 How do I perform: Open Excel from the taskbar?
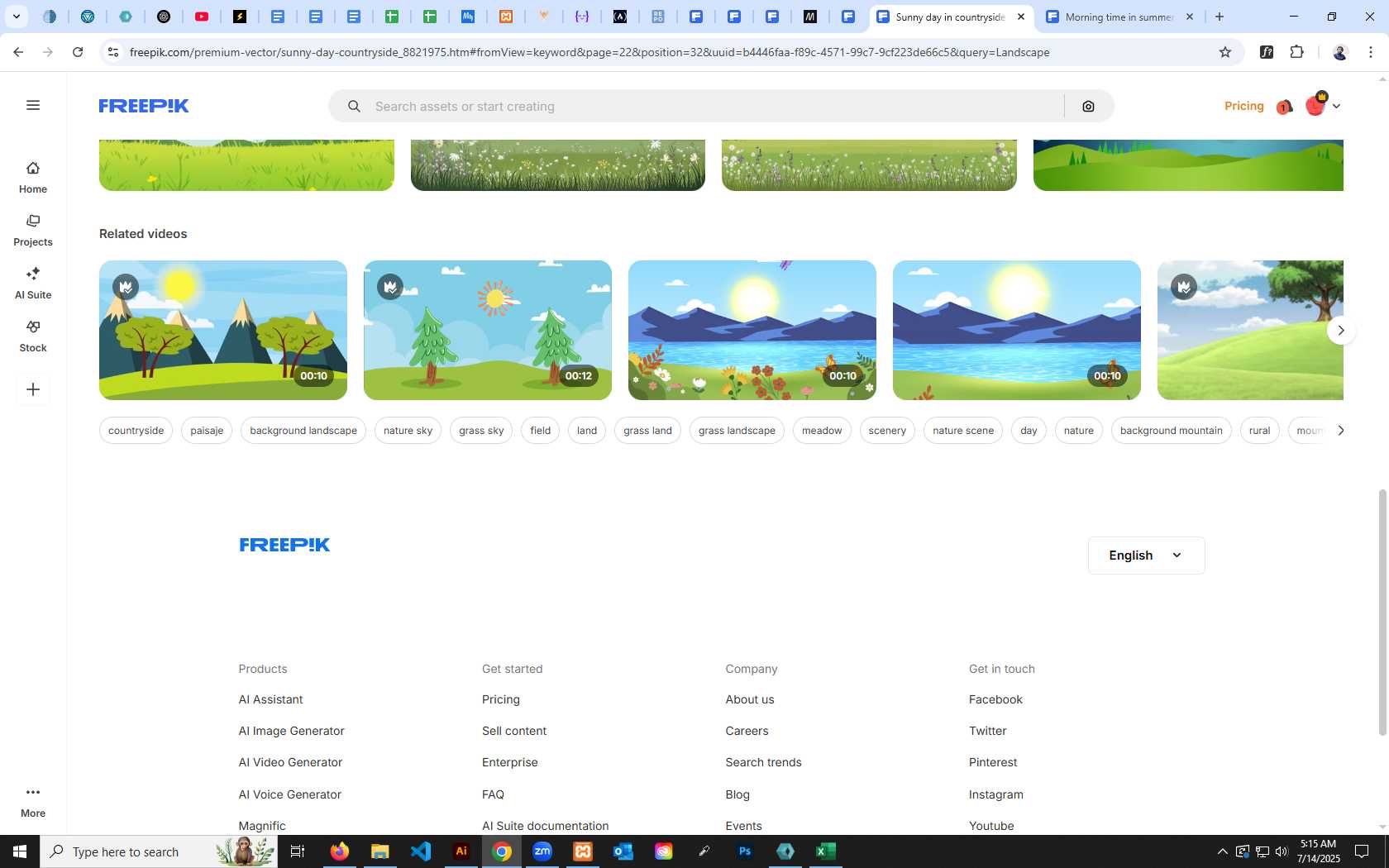[826, 851]
